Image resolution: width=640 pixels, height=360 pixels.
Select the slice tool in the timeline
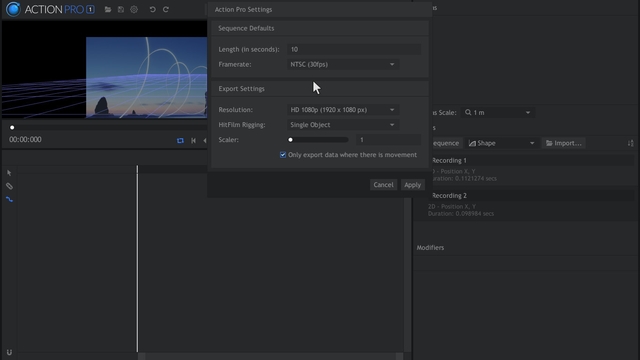pyautogui.click(x=9, y=186)
